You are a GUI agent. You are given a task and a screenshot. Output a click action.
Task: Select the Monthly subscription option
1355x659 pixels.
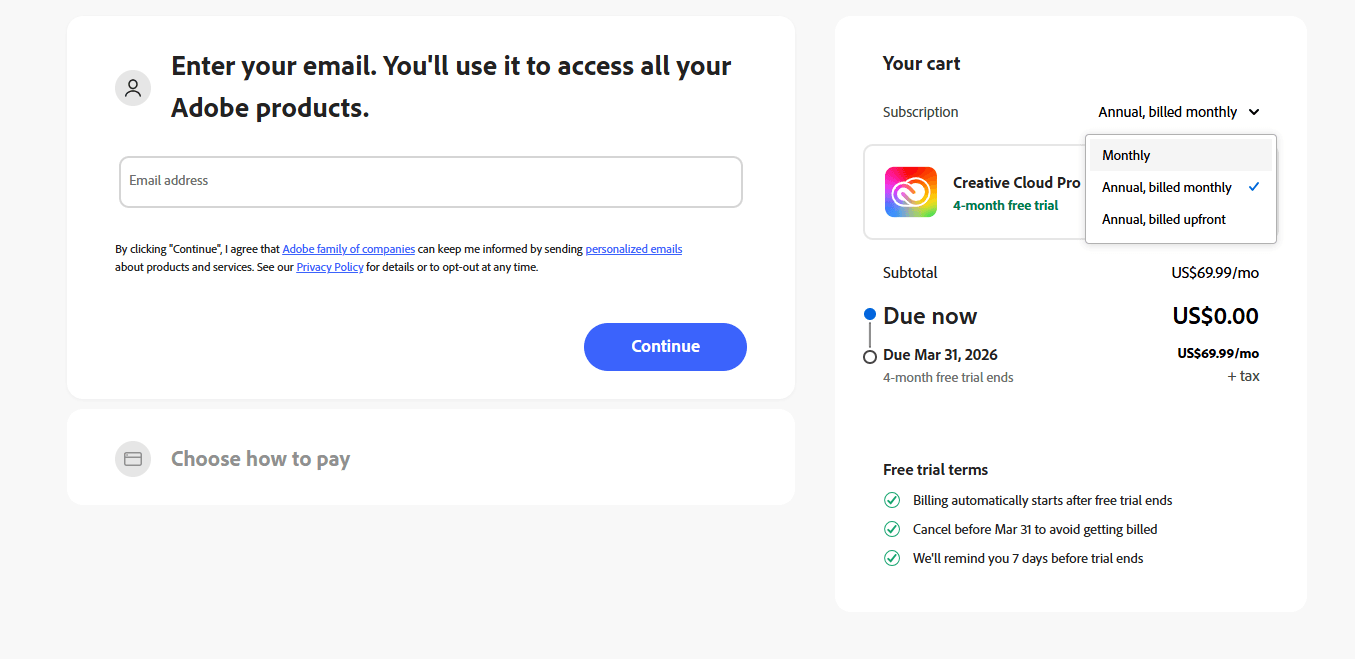pyautogui.click(x=1126, y=155)
